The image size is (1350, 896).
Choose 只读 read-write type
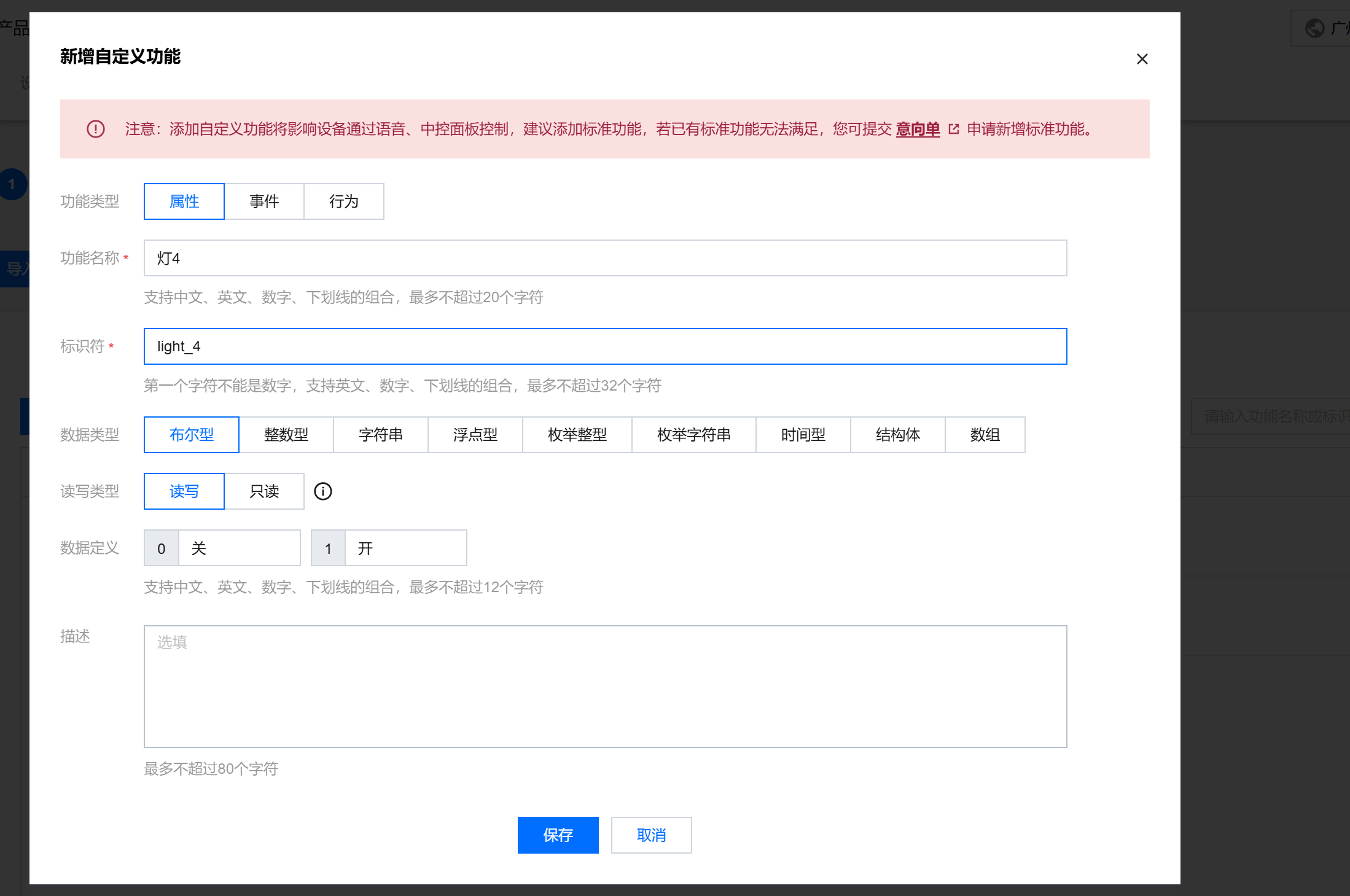[x=264, y=491]
